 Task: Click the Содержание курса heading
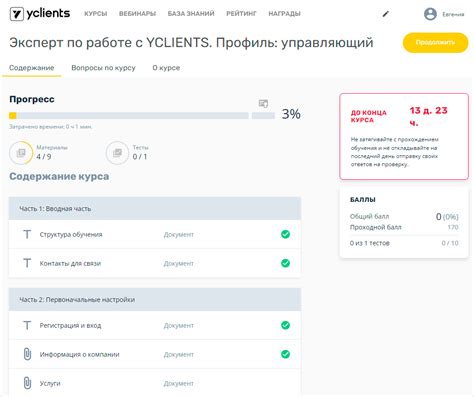tap(59, 176)
